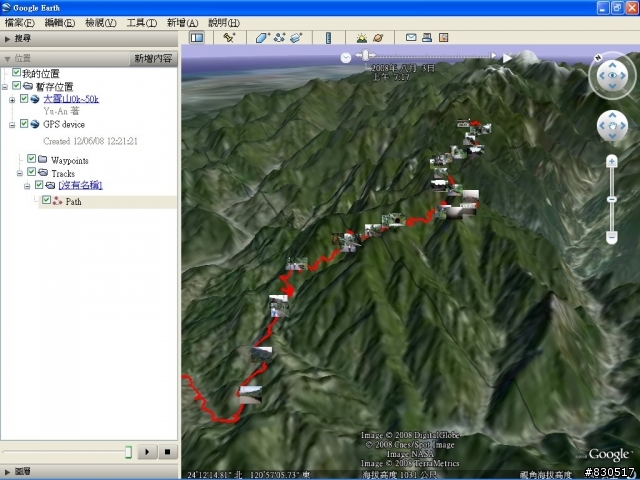Open the 說明(H) menu
The width and height of the screenshot is (640, 480).
pyautogui.click(x=224, y=23)
